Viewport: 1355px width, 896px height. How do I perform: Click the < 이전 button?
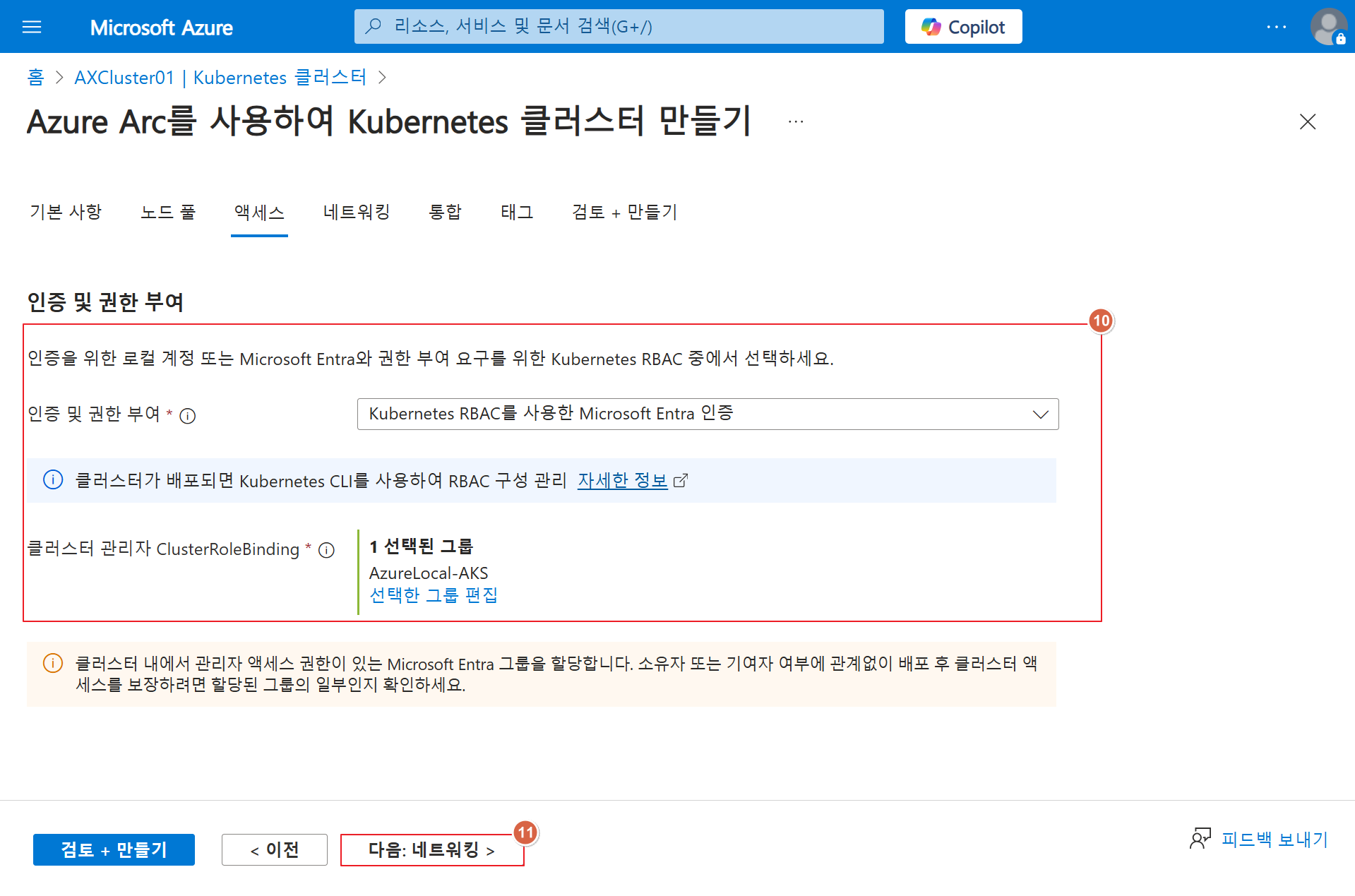coord(274,849)
